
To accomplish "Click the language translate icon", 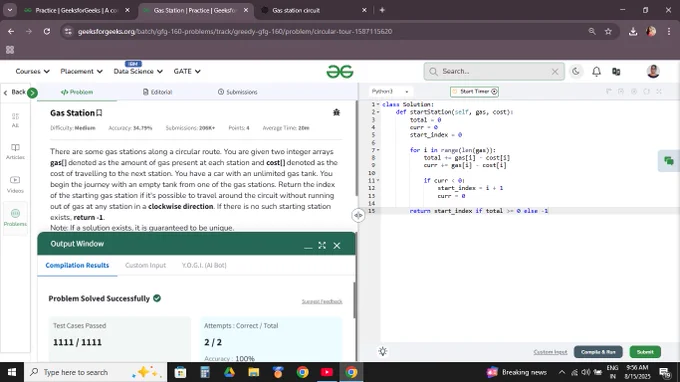I will click(x=616, y=72).
